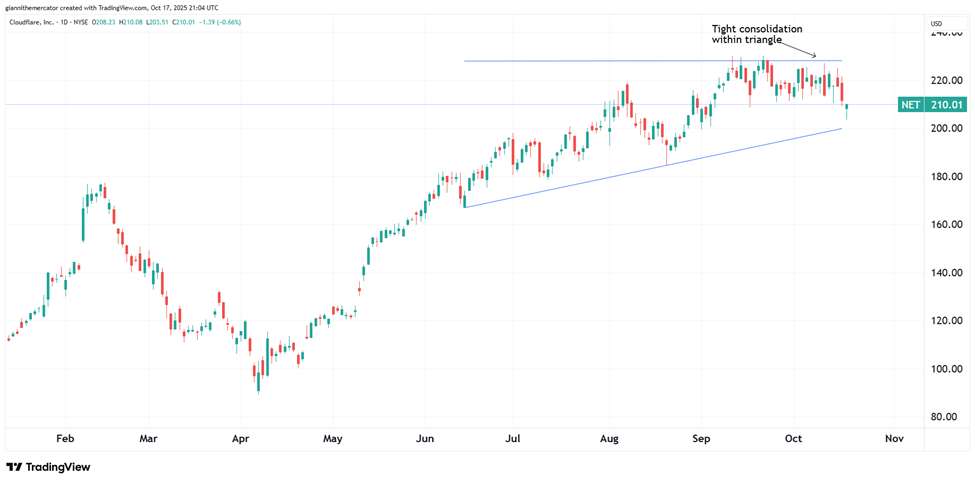Click the 160.00 price axis label
Image resolution: width=975 pixels, height=483 pixels.
[945, 224]
